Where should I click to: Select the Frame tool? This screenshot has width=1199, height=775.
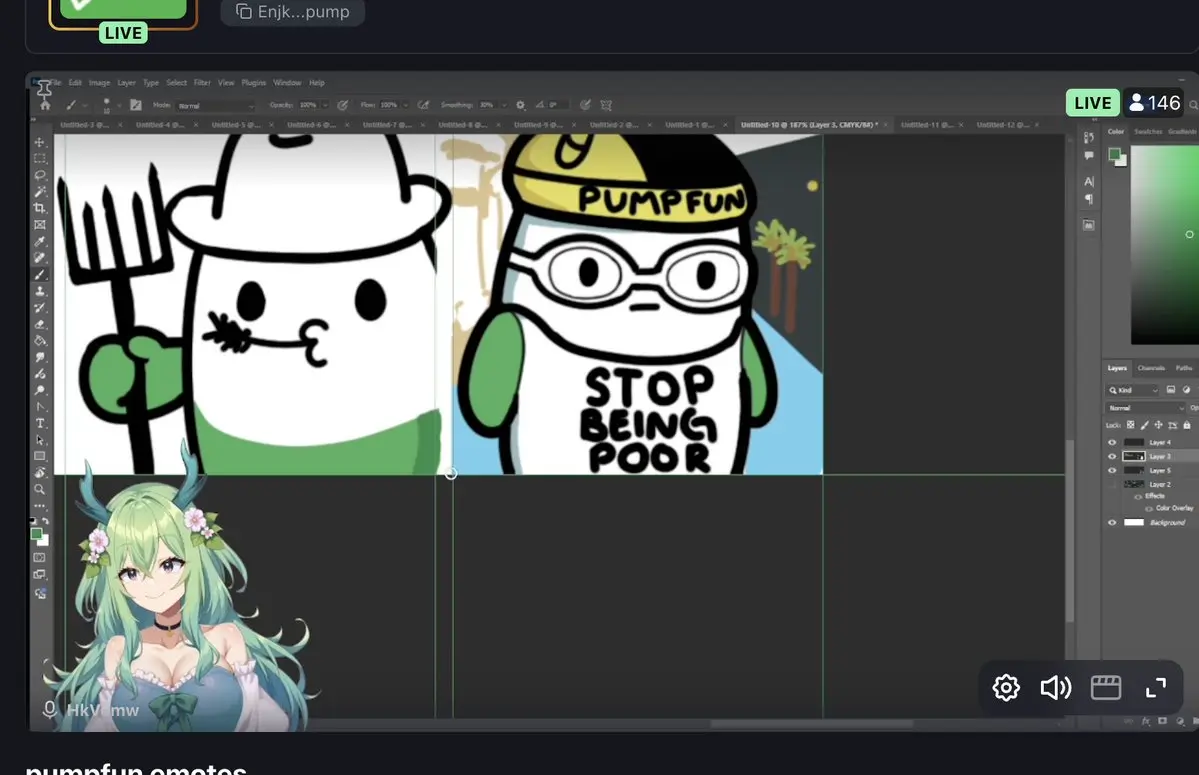click(x=40, y=225)
